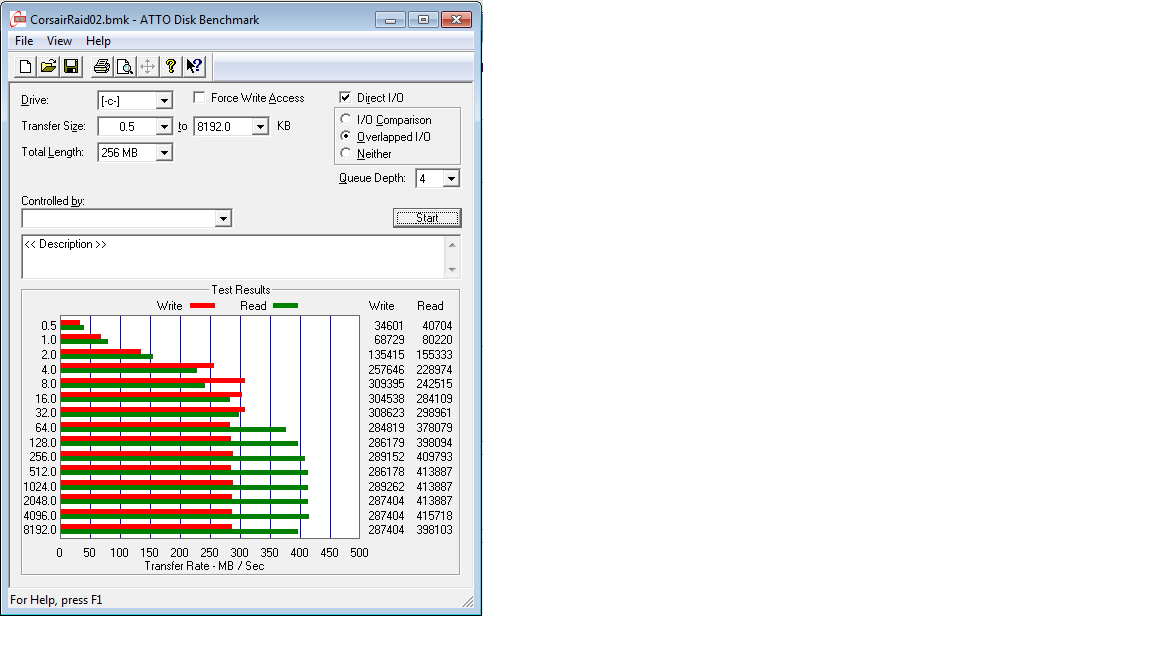This screenshot has width=1152, height=648.
Task: Click the Read value 409793
Action: [x=434, y=457]
